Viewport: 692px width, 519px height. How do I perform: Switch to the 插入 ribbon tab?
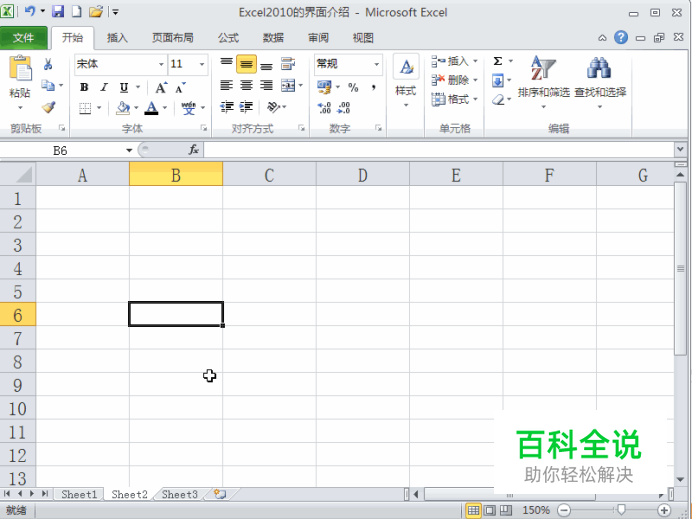click(x=117, y=38)
